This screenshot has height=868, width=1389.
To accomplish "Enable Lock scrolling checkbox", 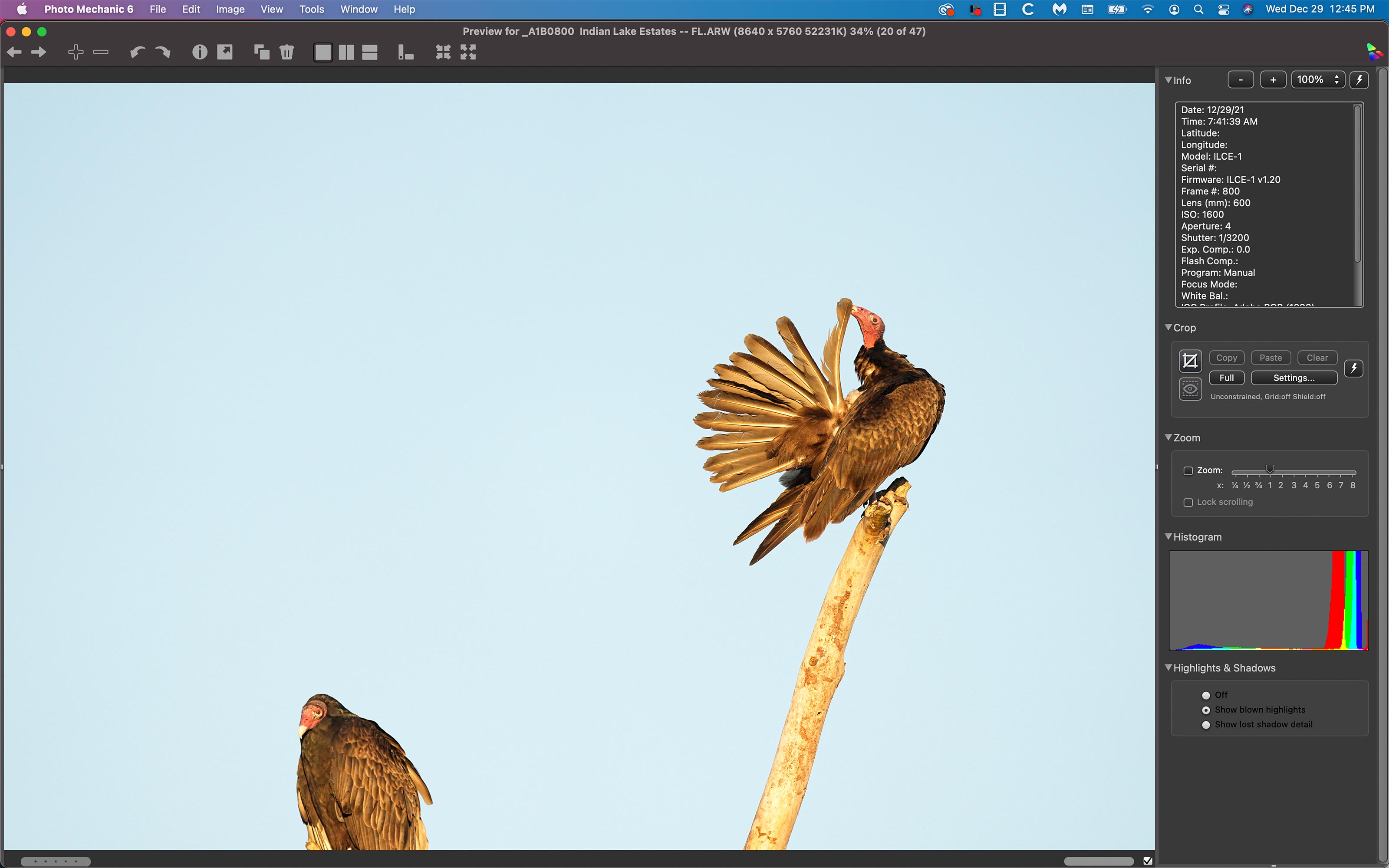I will [x=1188, y=502].
